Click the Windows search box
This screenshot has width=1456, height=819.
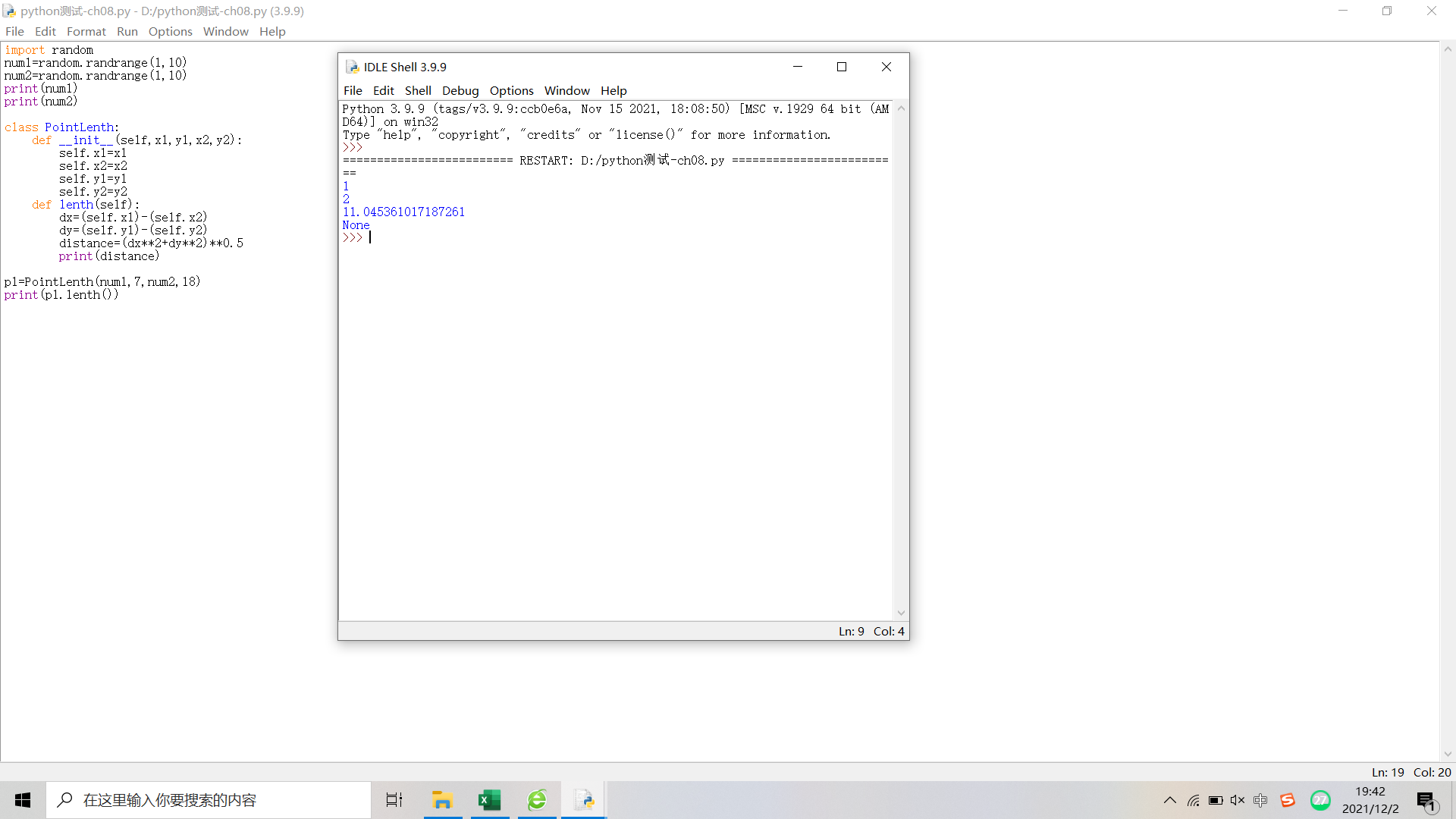pos(209,800)
